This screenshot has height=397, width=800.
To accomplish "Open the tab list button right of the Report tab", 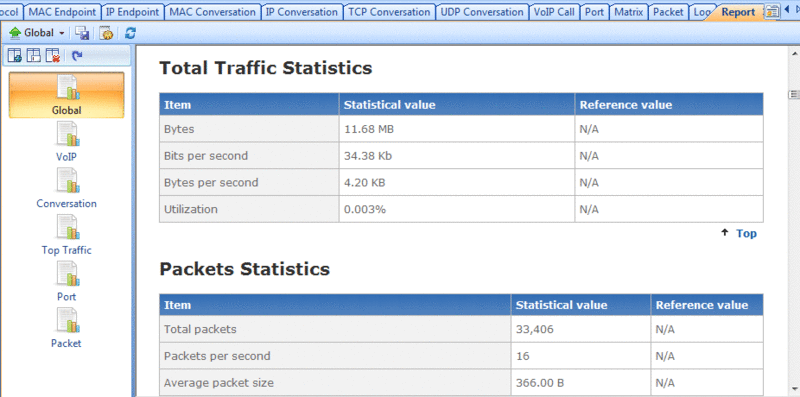I will coord(772,12).
